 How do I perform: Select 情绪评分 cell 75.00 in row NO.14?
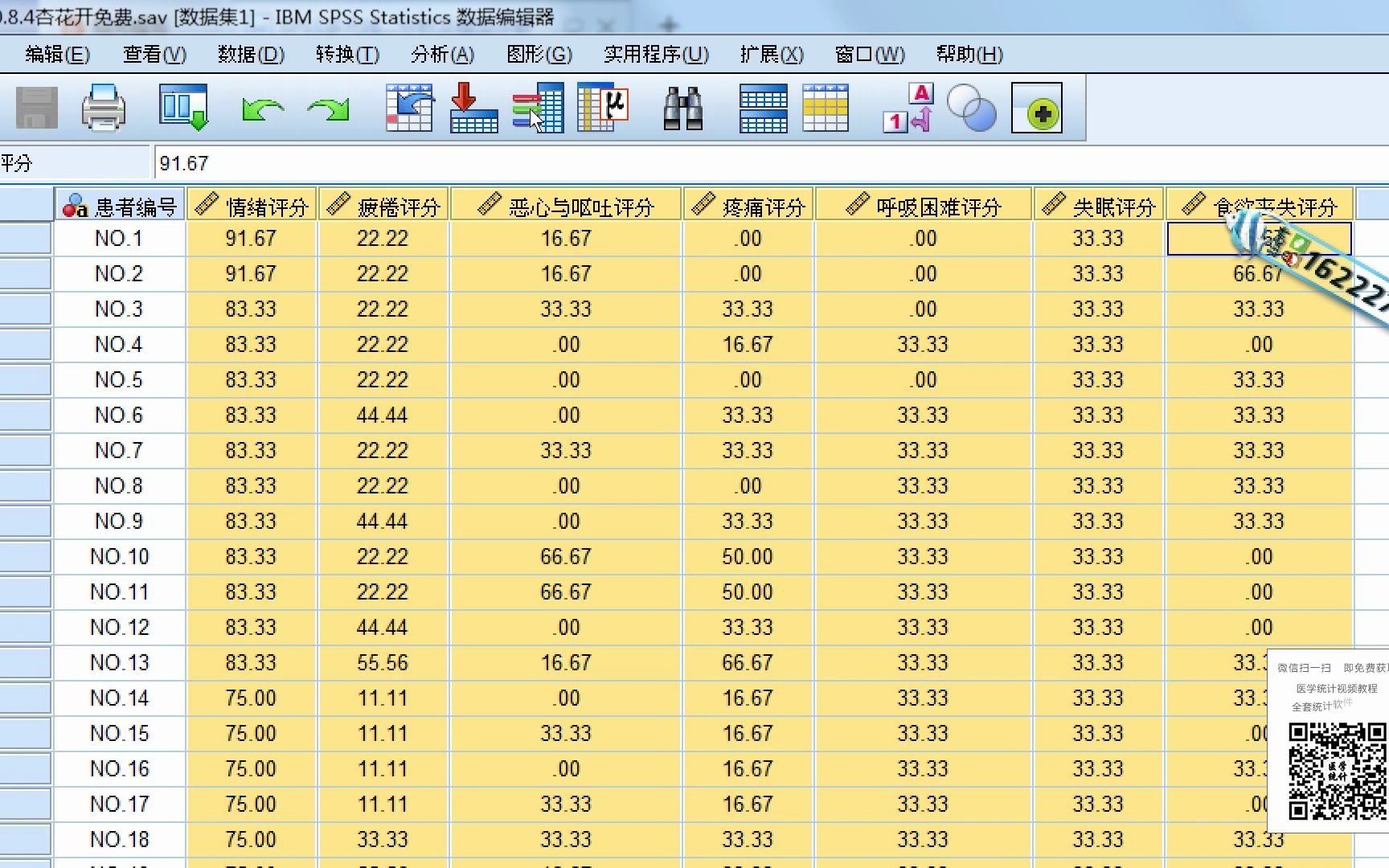[x=252, y=698]
